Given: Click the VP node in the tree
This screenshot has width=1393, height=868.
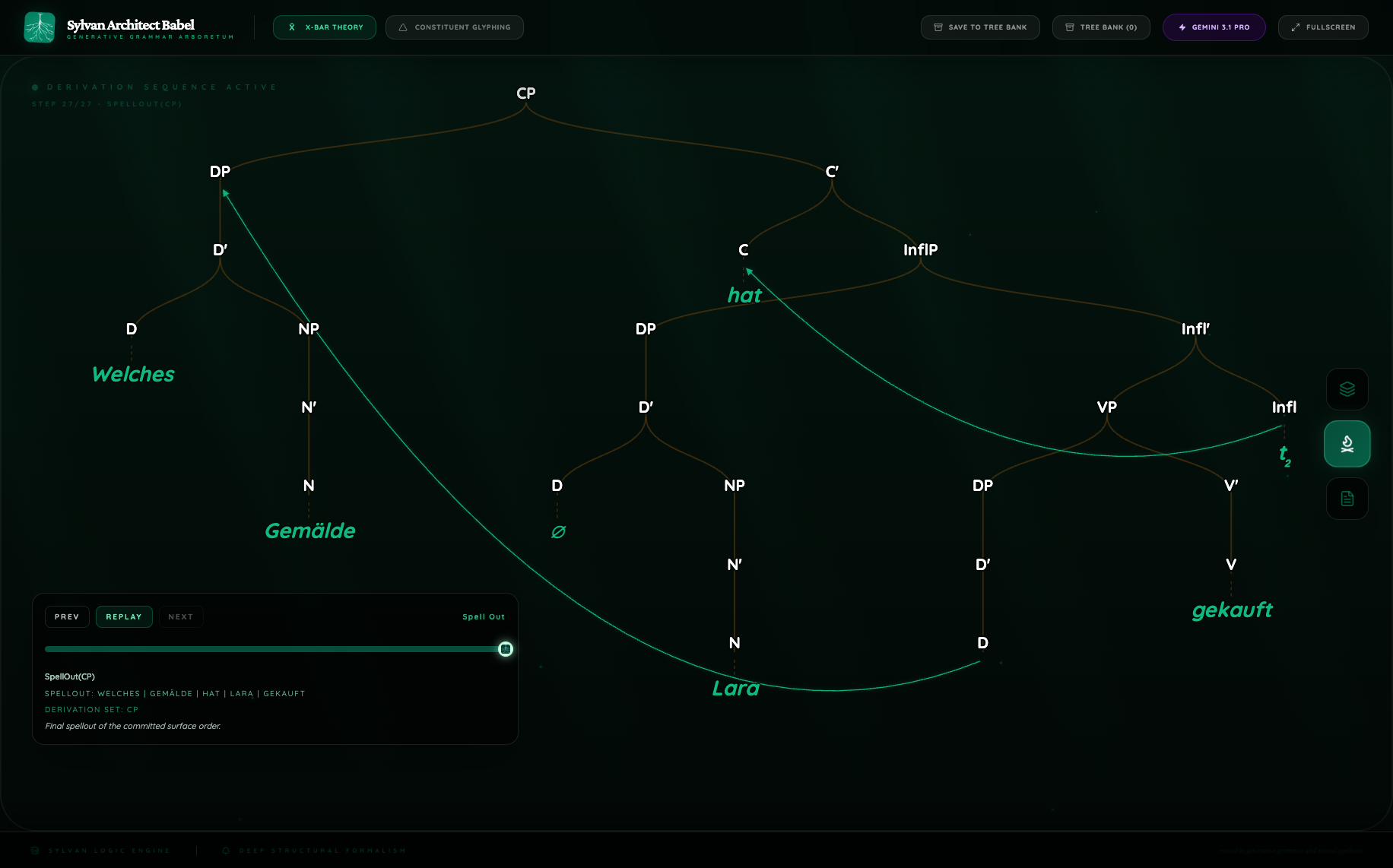Looking at the screenshot, I should pos(1106,407).
